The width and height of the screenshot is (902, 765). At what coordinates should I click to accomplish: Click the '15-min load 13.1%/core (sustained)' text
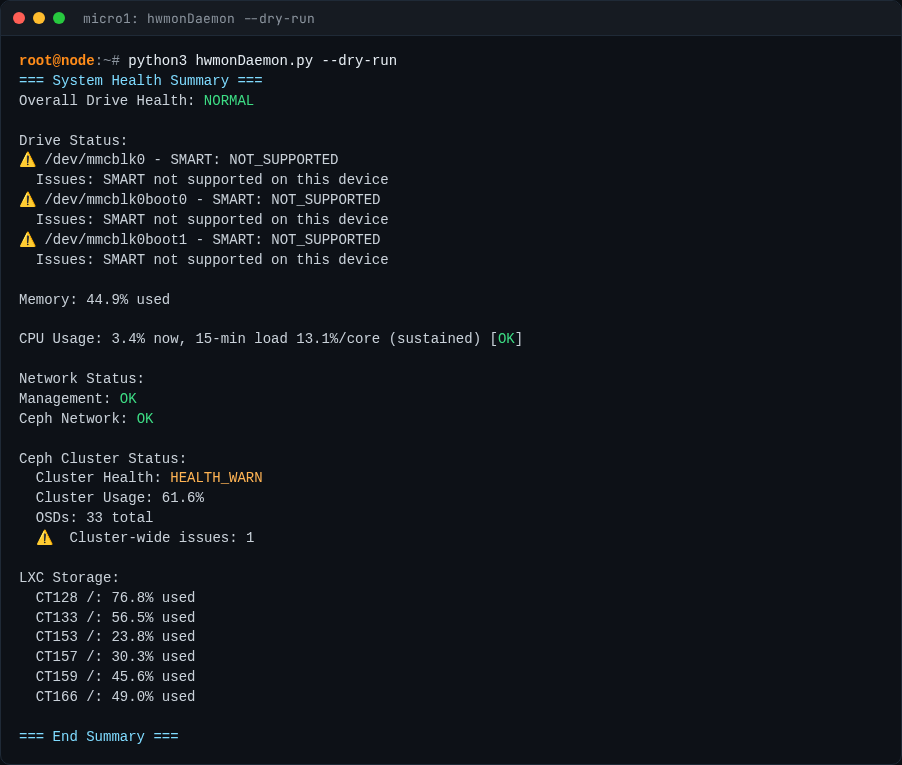click(x=338, y=339)
